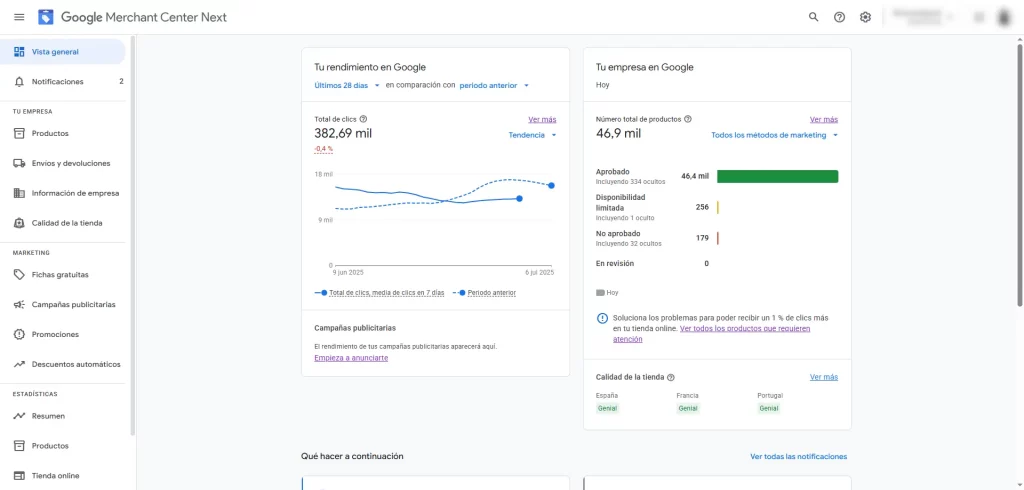The height and width of the screenshot is (490, 1024).
Task: Click Ver todas las notificaciones link
Action: point(798,457)
